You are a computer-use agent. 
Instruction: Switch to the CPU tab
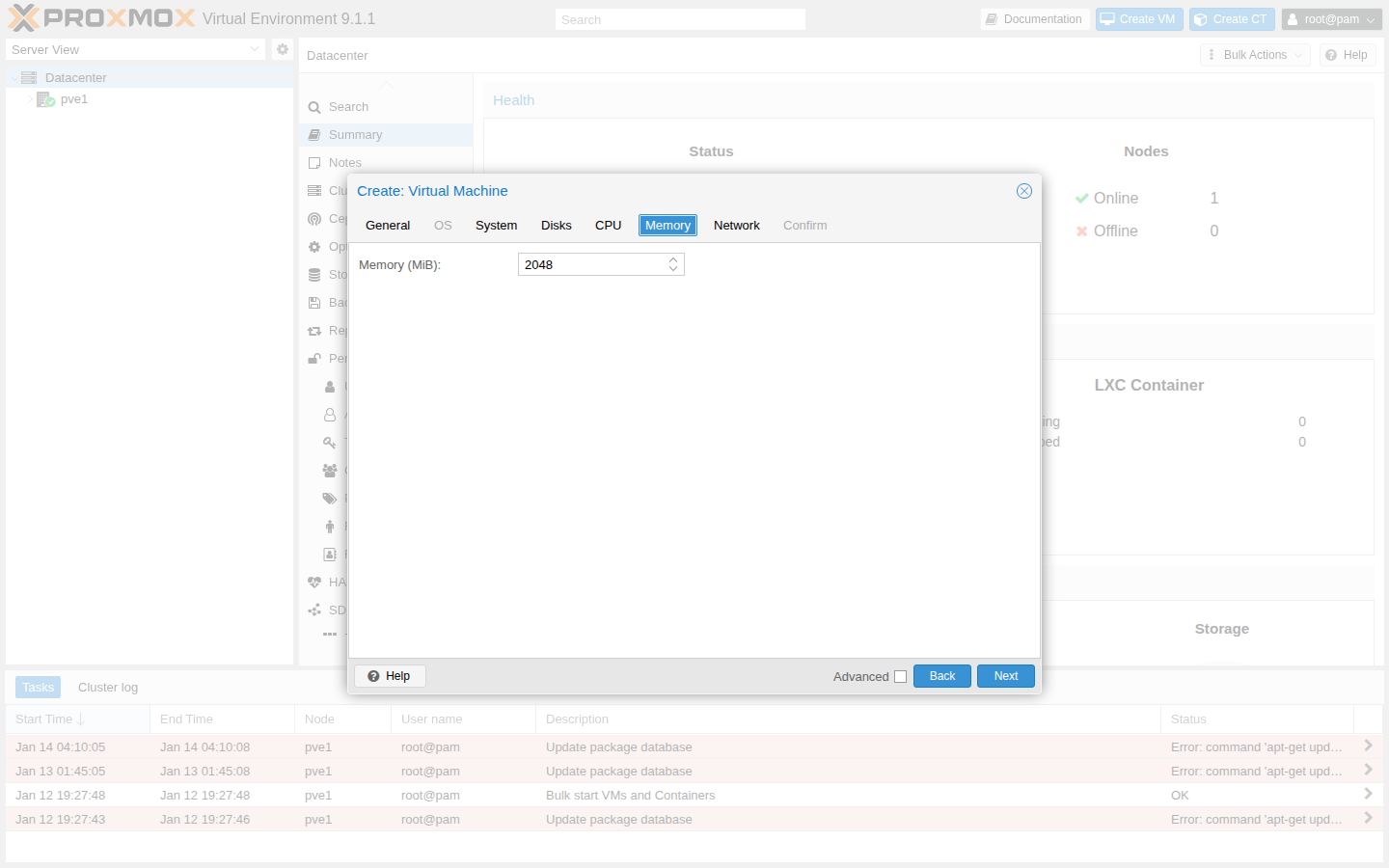pos(608,225)
